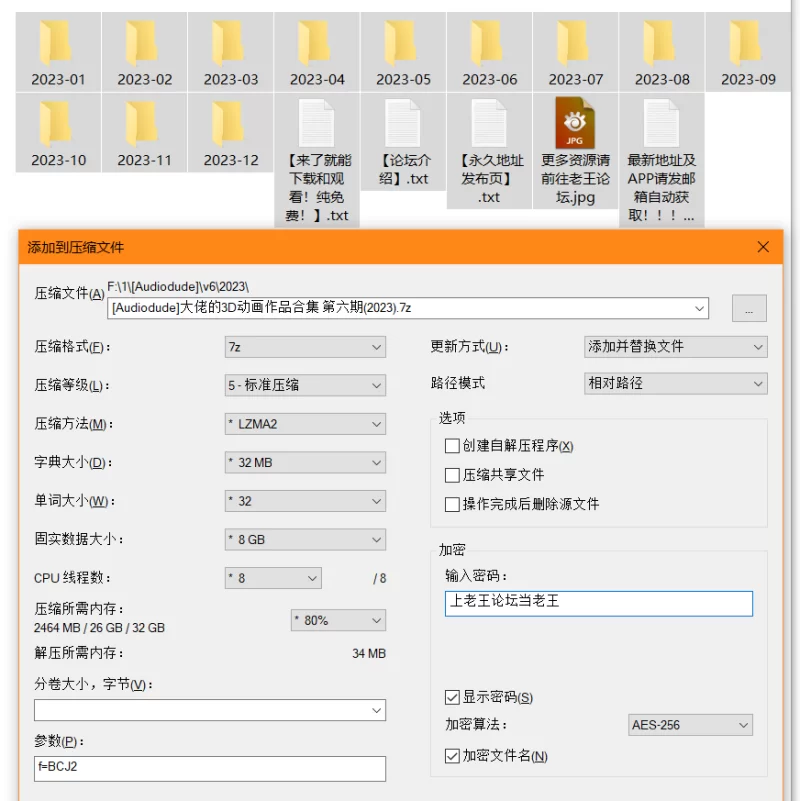Select the 2023-08 folder icon
Viewport: 800px width, 801px height.
tap(660, 43)
